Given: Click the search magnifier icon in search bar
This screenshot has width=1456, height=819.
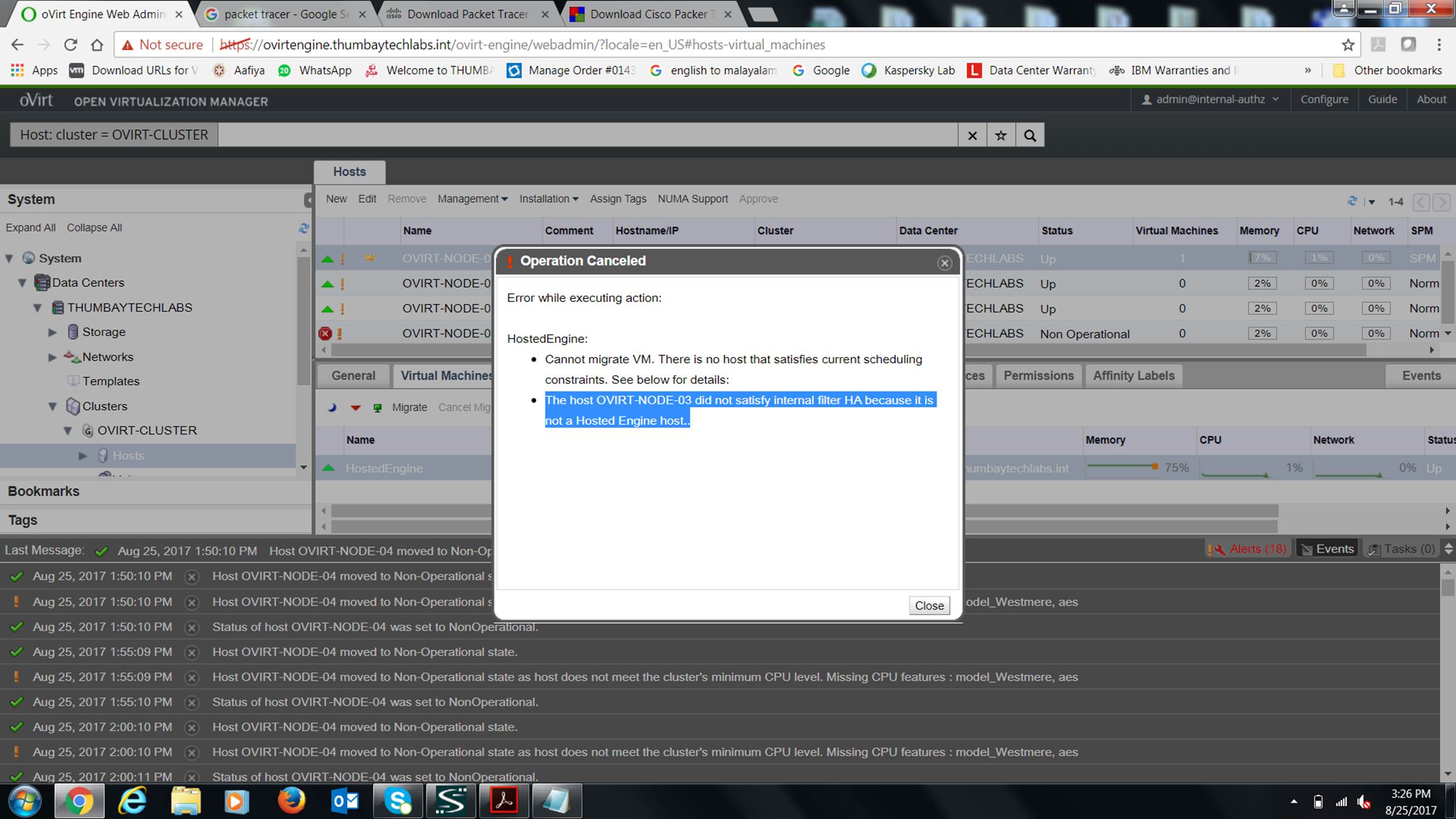Looking at the screenshot, I should [1030, 135].
